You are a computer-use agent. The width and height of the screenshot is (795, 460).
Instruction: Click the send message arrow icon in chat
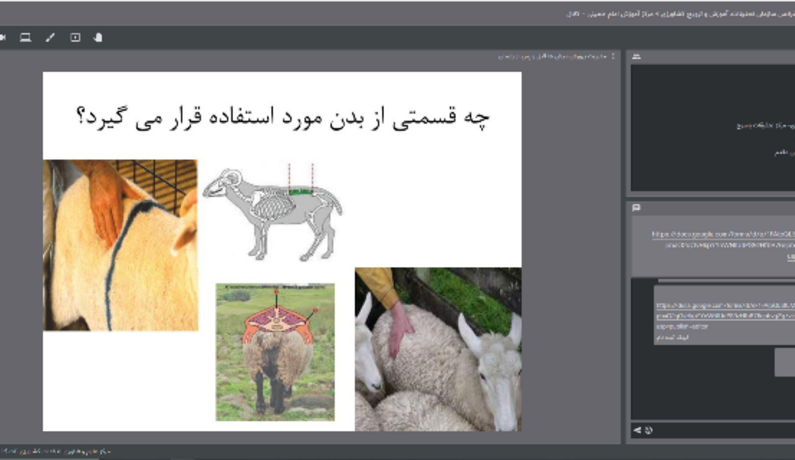click(637, 430)
